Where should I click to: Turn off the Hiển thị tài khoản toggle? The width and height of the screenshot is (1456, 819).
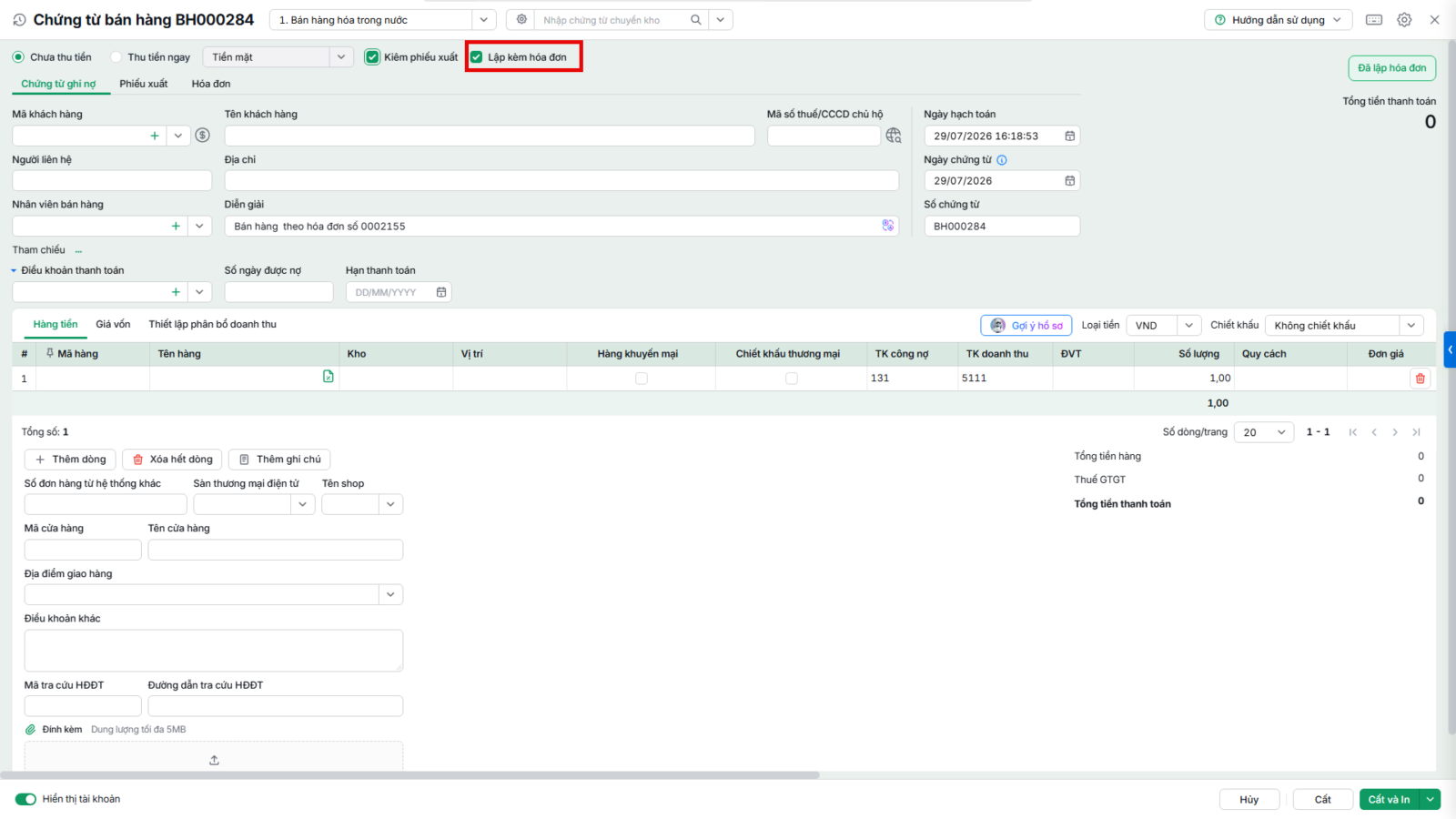pos(25,799)
